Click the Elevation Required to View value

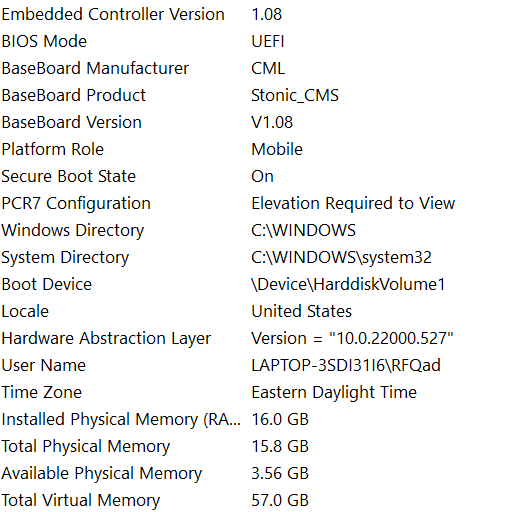(353, 203)
